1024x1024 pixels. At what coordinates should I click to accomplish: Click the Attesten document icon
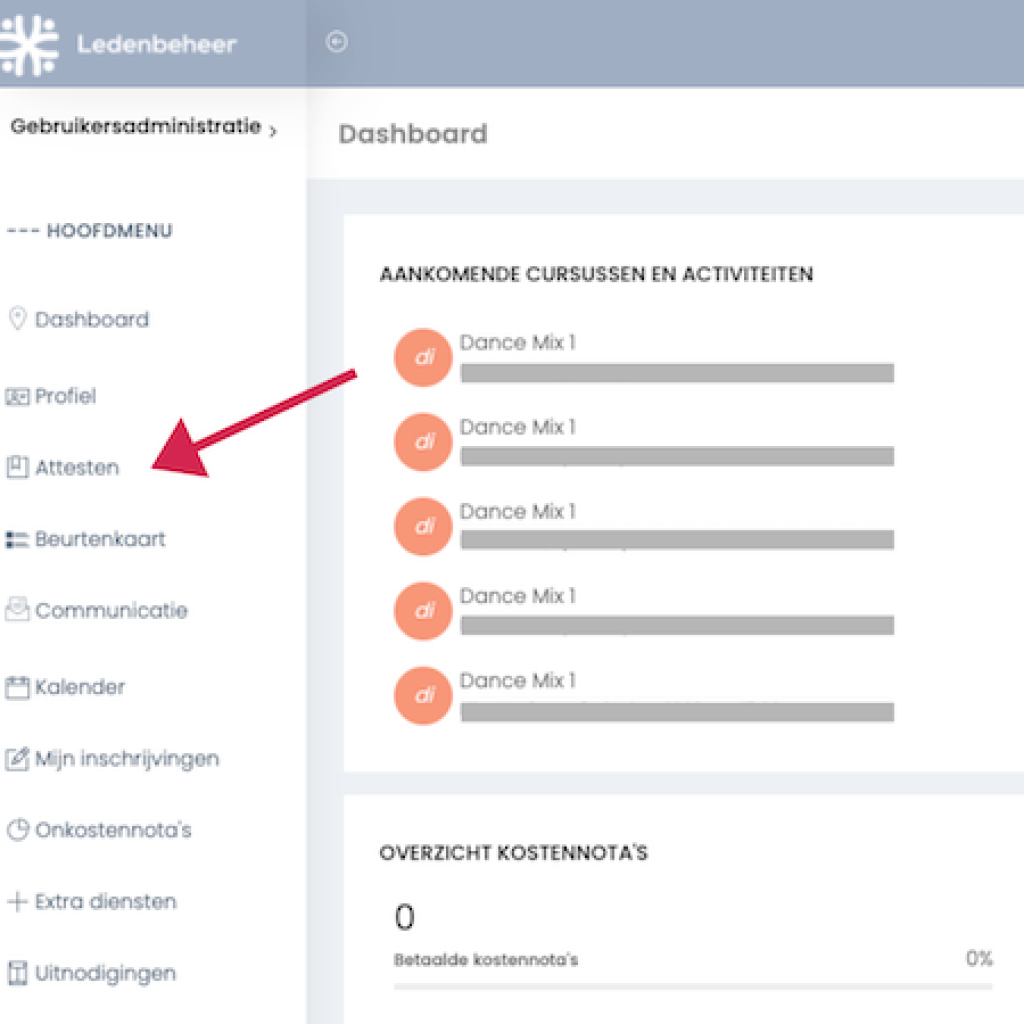point(17,467)
